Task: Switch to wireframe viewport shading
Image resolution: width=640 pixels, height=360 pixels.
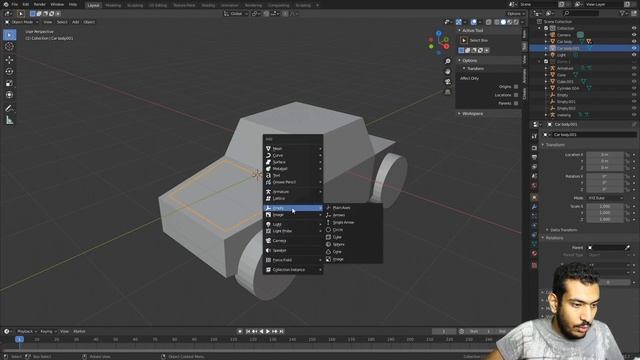Action: (x=497, y=22)
